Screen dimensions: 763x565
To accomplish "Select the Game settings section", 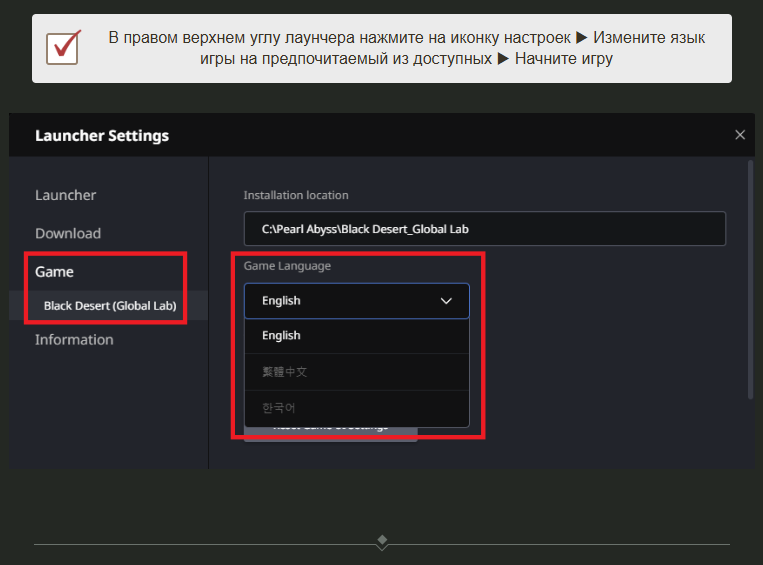I will [x=54, y=272].
